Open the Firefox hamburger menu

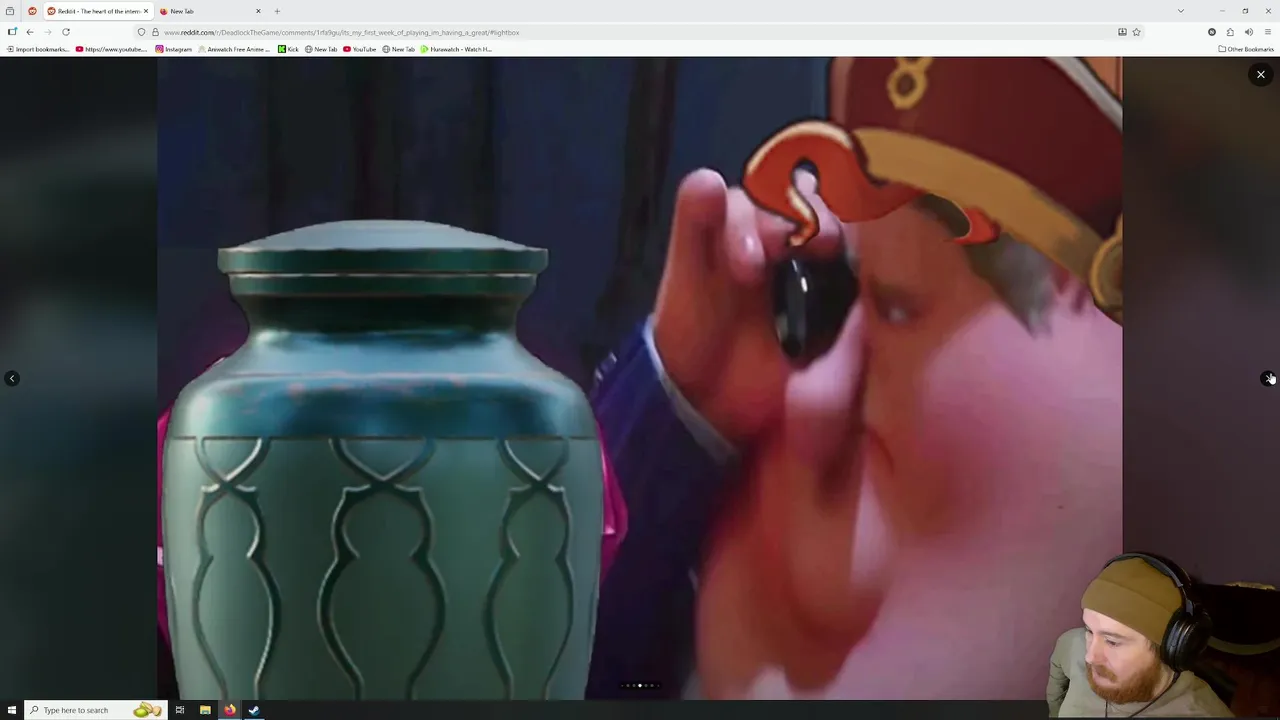1267,32
